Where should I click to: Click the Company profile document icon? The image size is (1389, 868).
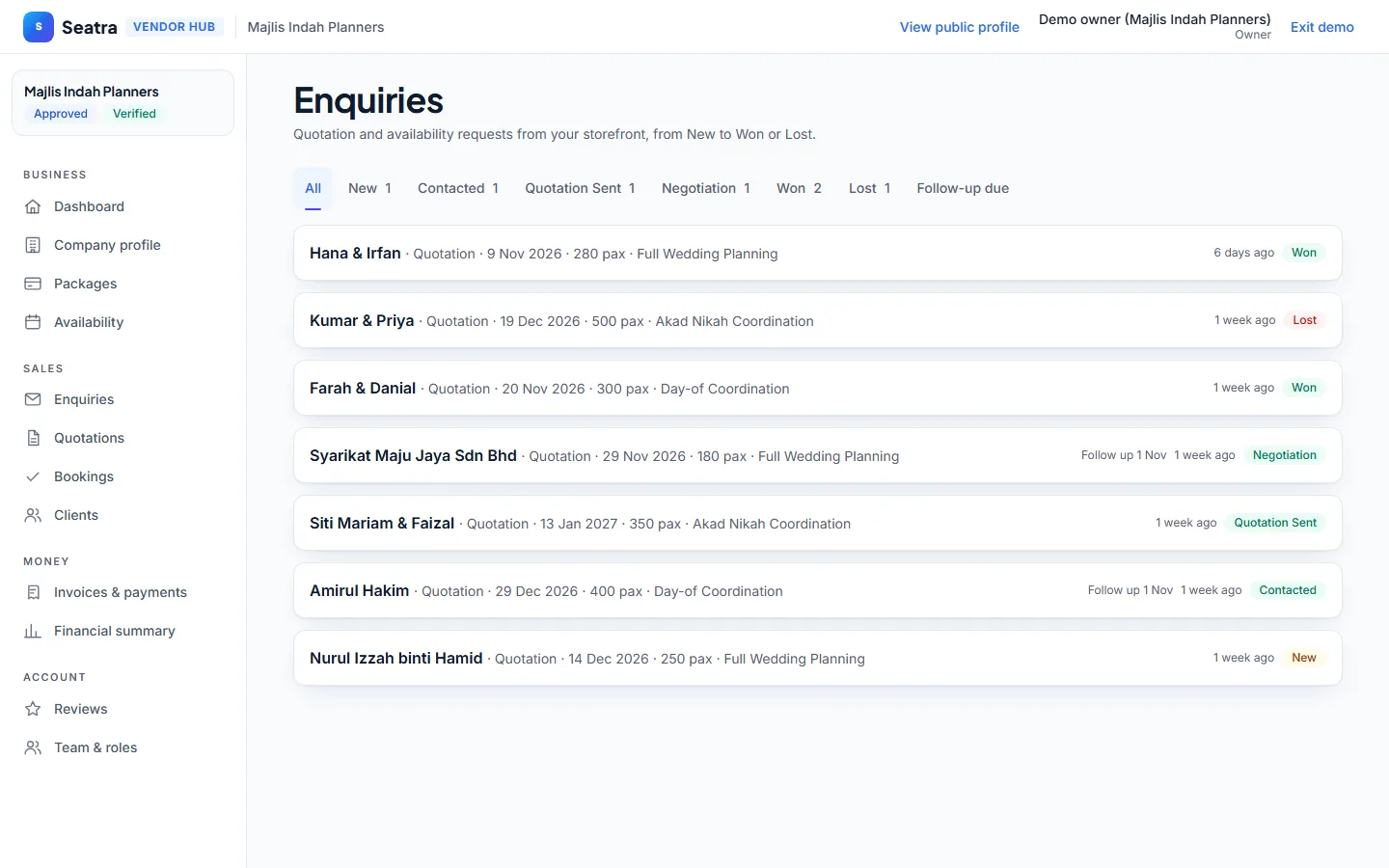33,245
